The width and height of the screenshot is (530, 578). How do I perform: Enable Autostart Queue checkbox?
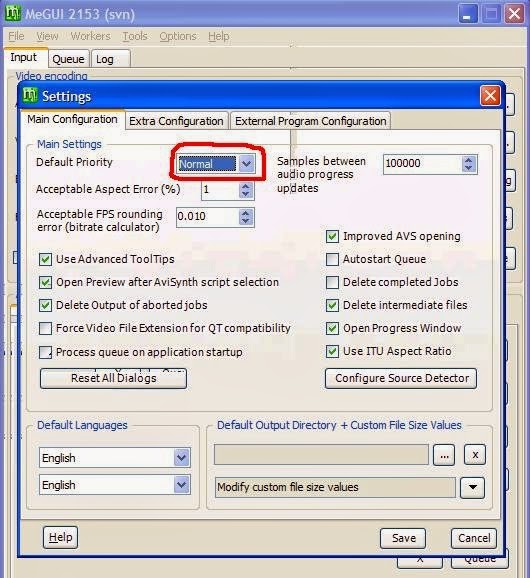coord(332,259)
